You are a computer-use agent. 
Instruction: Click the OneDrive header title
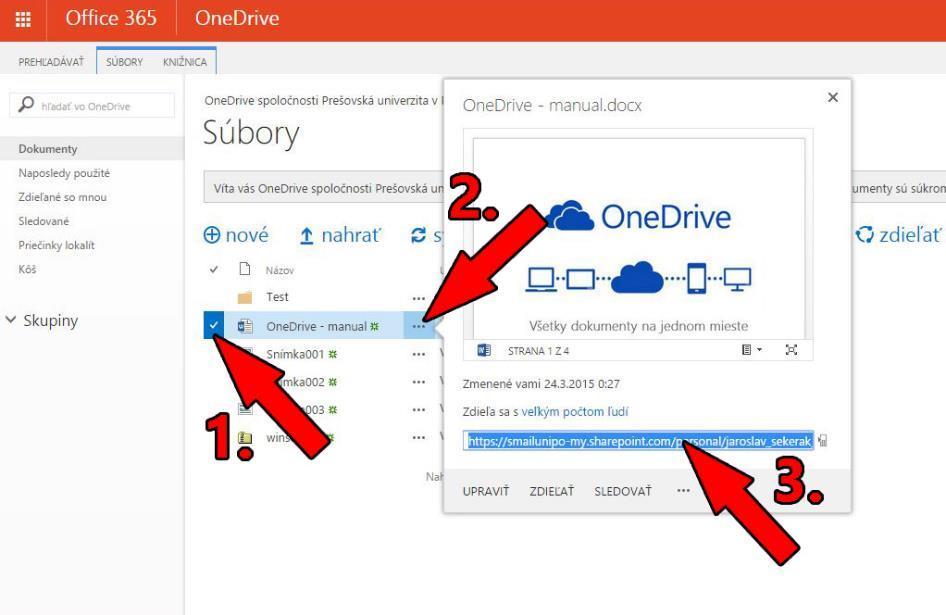pyautogui.click(x=237, y=18)
